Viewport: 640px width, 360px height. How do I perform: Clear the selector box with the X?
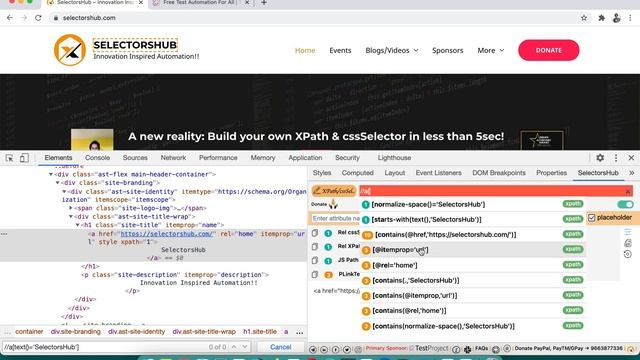(x=628, y=191)
